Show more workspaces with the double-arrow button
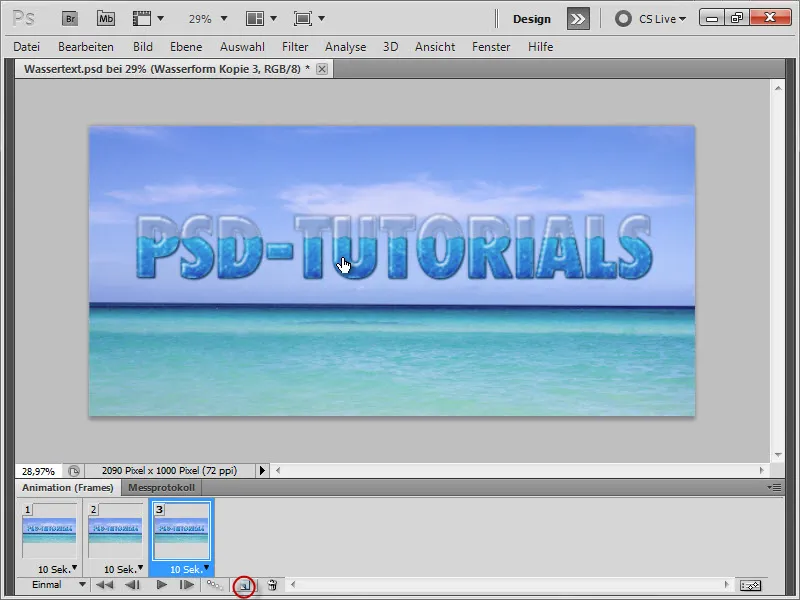Viewport: 800px width, 600px height. (x=578, y=19)
